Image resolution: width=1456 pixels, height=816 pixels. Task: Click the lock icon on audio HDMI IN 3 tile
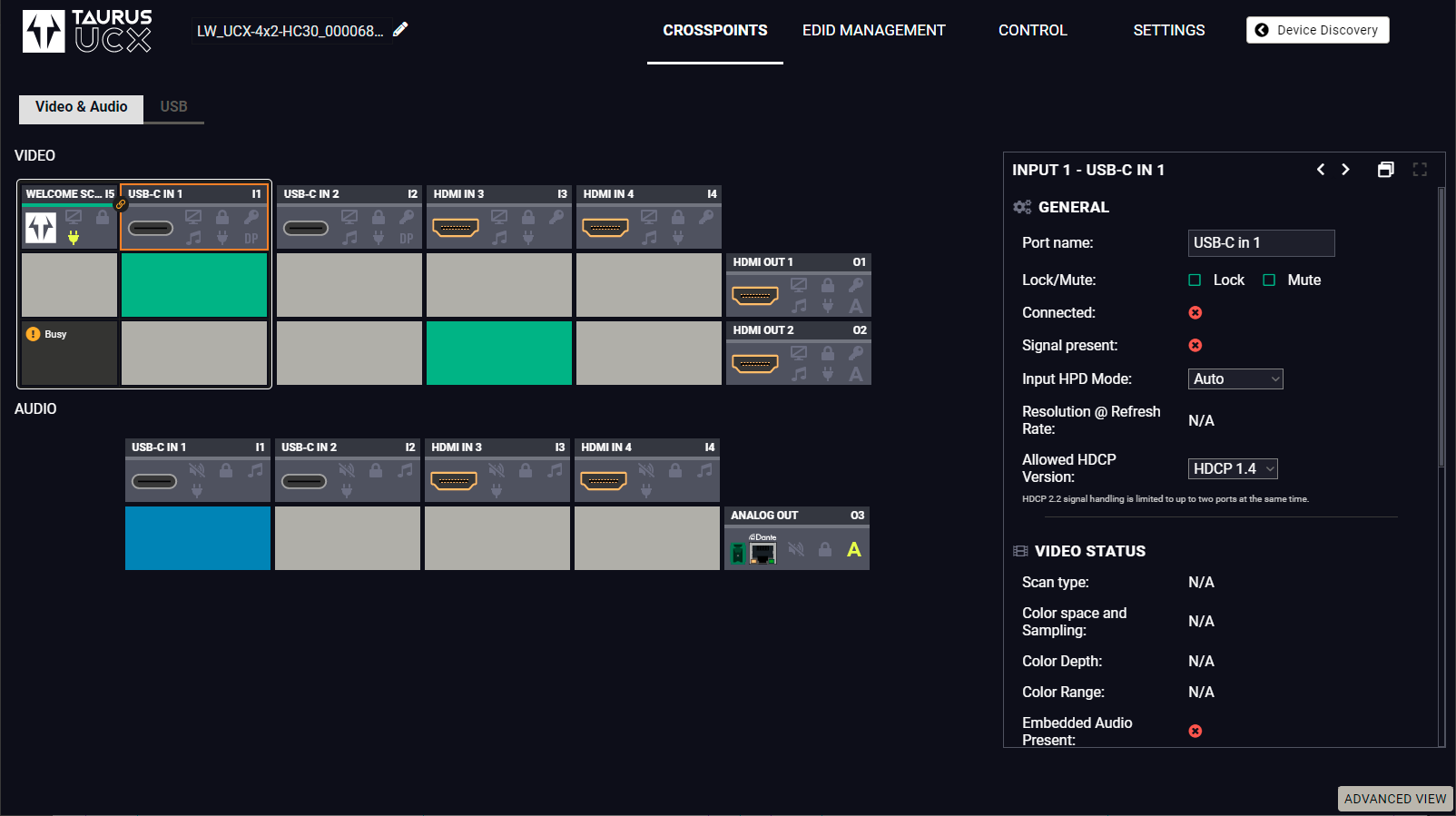coord(526,470)
